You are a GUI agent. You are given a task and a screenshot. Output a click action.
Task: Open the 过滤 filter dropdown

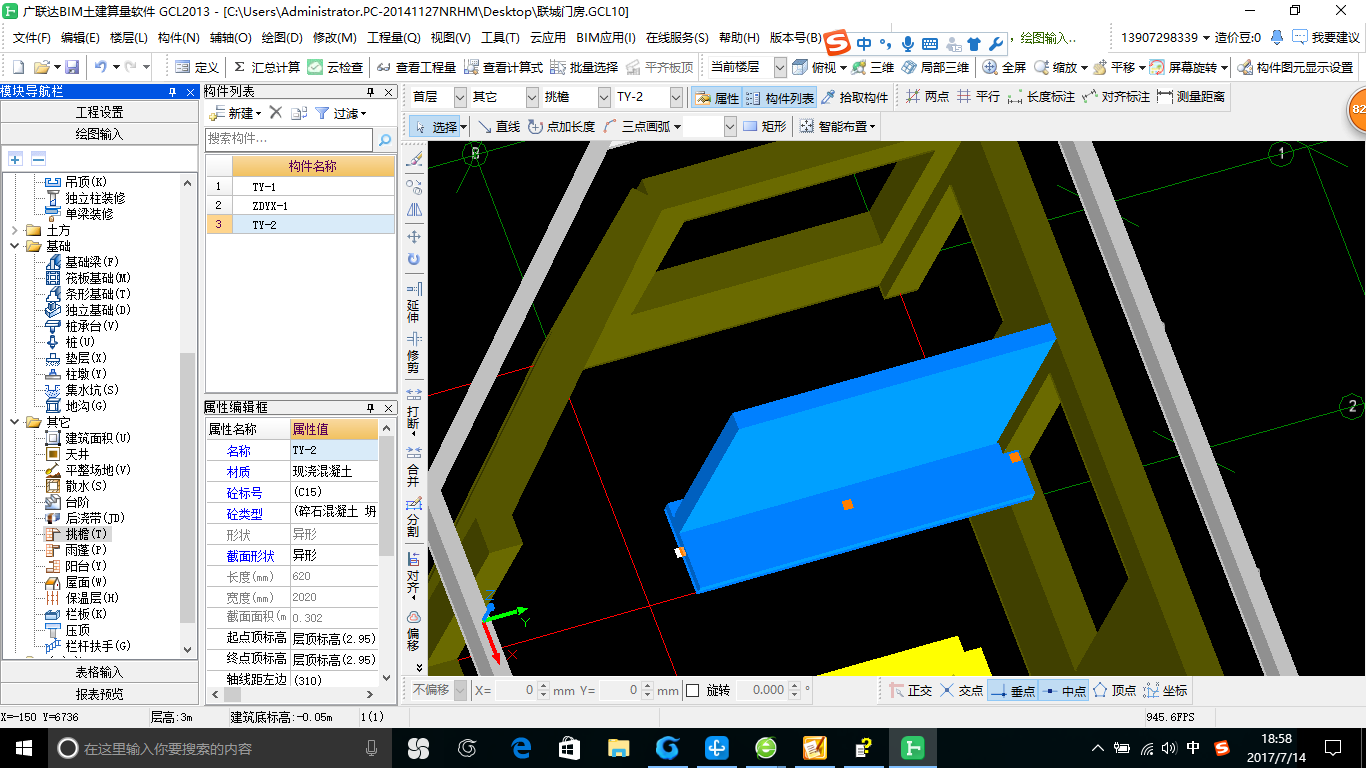340,113
